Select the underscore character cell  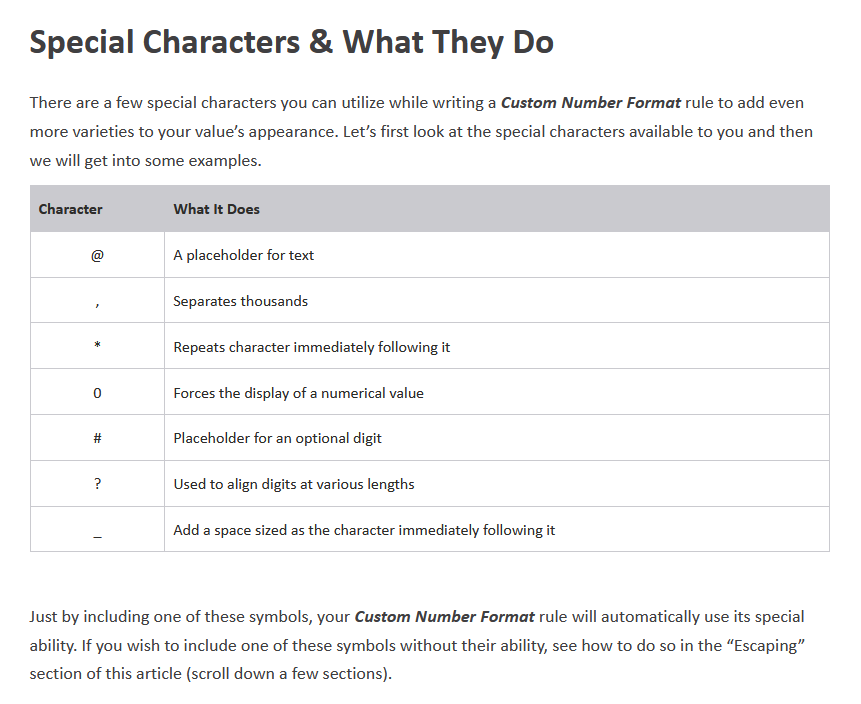[97, 532]
